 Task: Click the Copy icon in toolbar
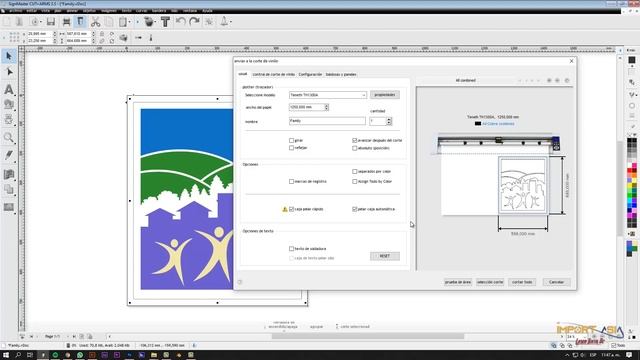[109, 22]
